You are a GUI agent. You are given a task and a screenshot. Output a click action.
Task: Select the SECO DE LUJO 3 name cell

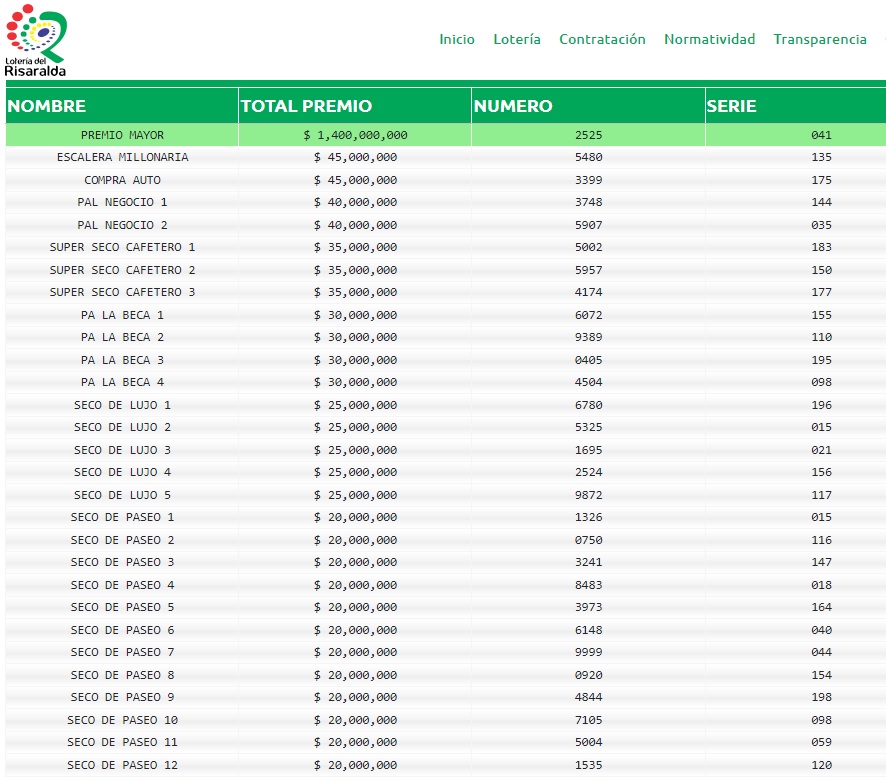[122, 450]
